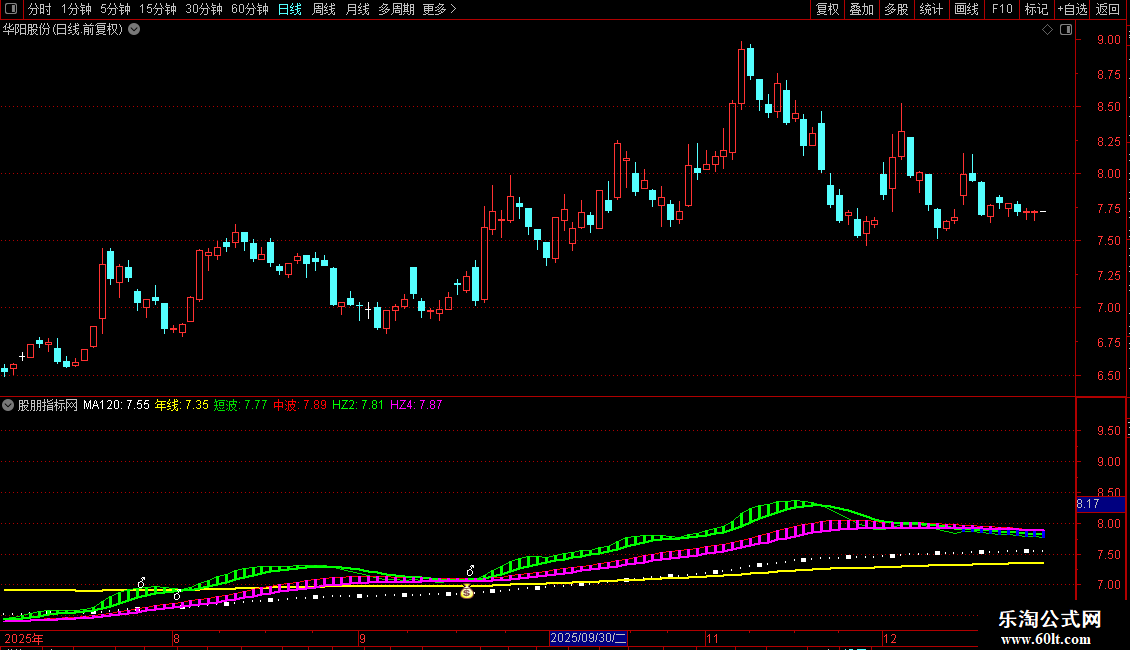The height and width of the screenshot is (650, 1130).
Task: Click the diamond icon in chart corner
Action: pyautogui.click(x=1047, y=30)
